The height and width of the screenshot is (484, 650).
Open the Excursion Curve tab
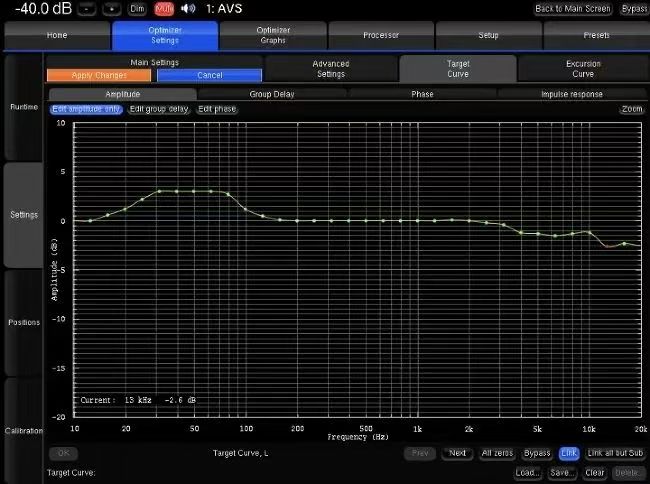[583, 68]
